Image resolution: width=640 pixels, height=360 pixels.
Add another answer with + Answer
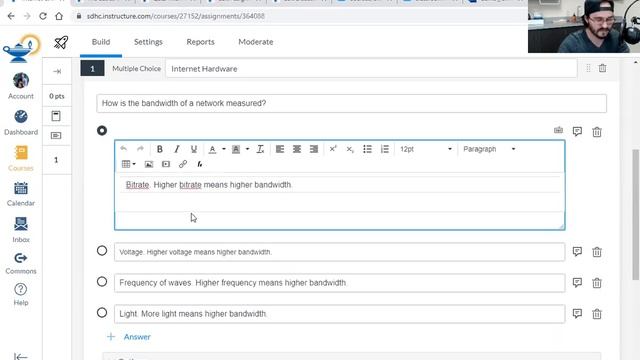(129, 337)
